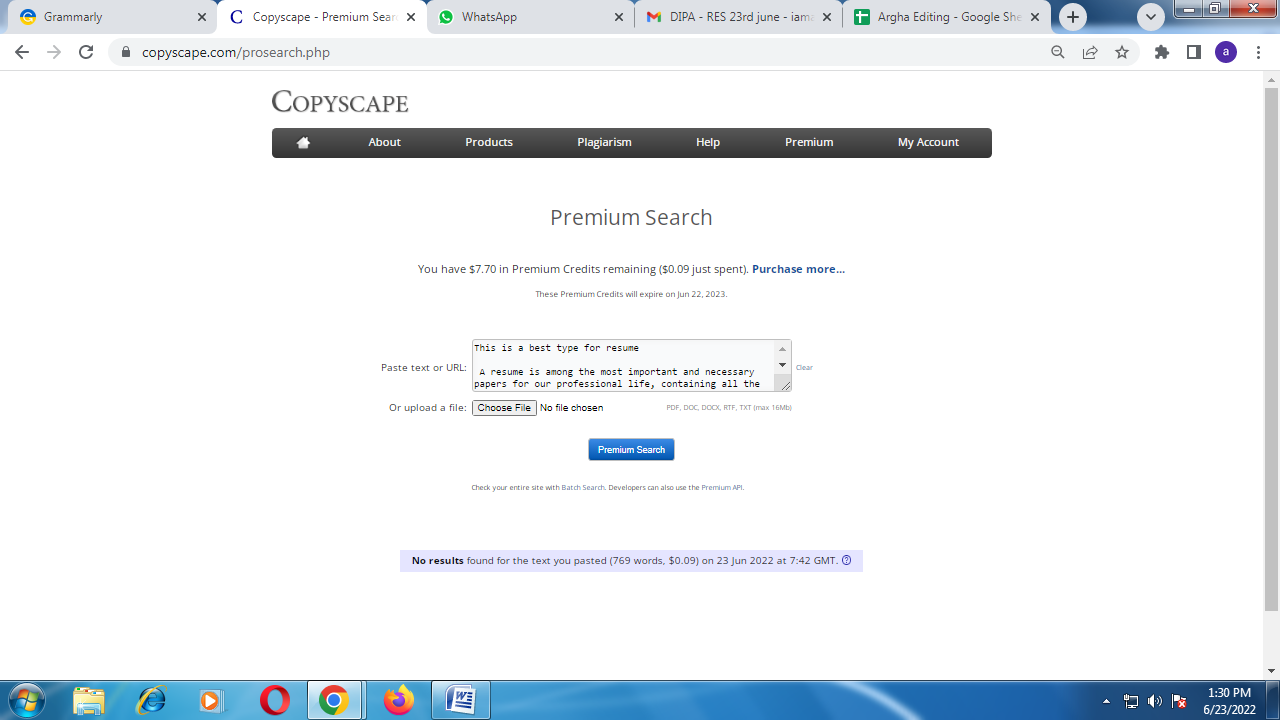Open Plagiarism menu
The image size is (1280, 720).
604,142
